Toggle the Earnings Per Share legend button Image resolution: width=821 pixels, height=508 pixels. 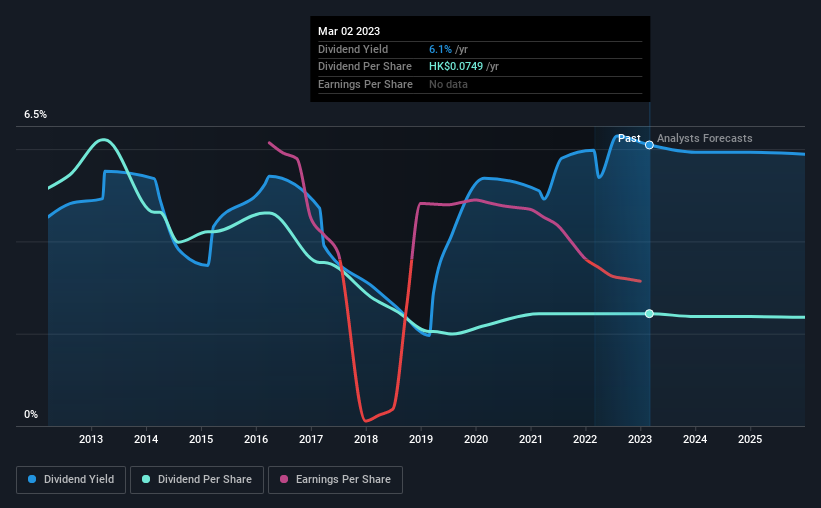335,479
